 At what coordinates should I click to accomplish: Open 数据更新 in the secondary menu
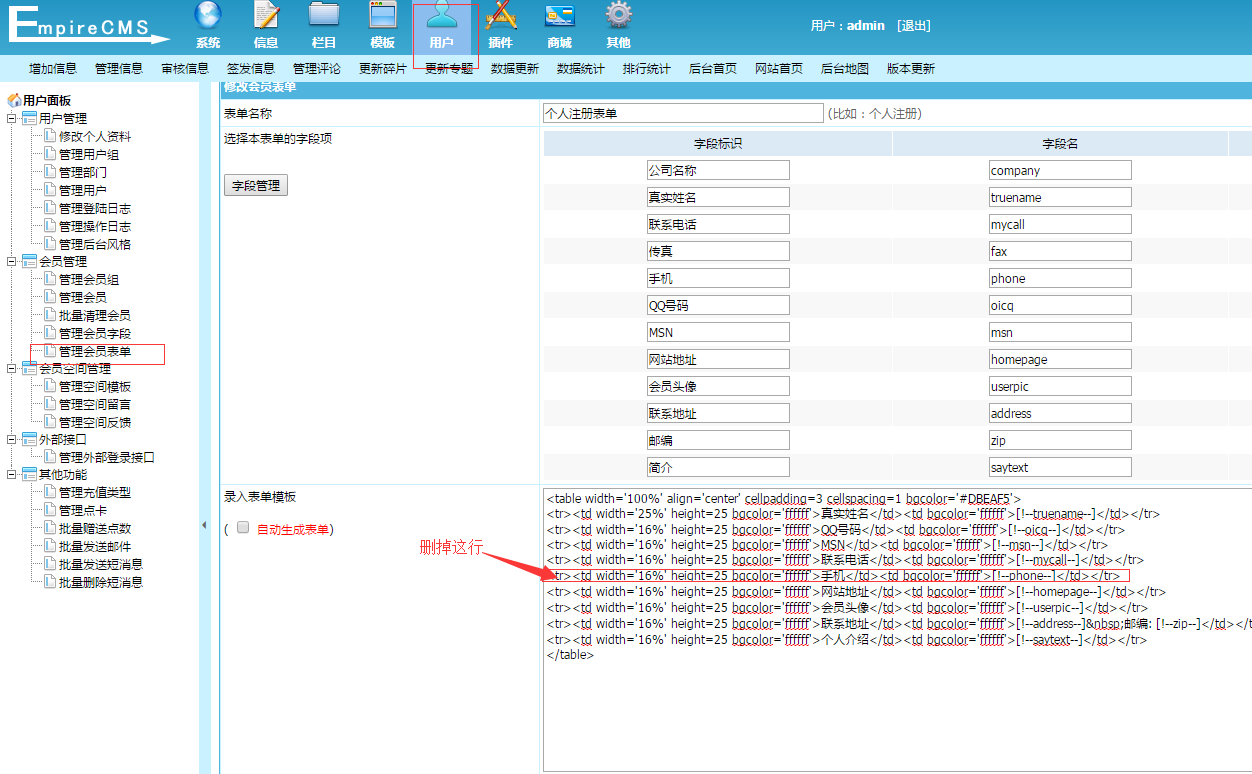514,69
